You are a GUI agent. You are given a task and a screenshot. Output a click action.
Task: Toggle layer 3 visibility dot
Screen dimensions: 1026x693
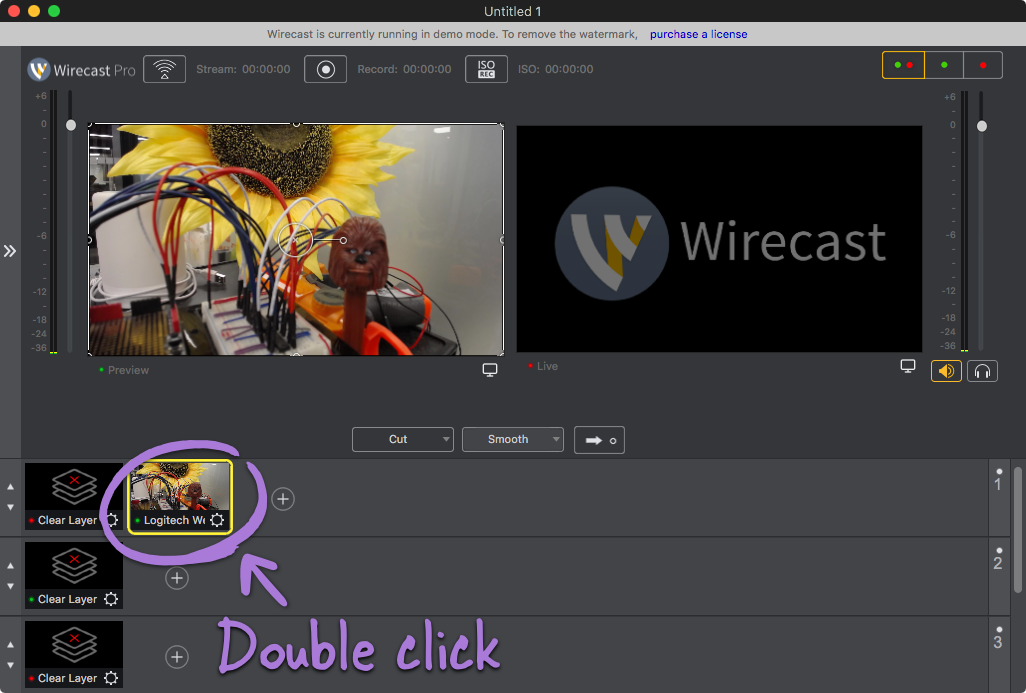point(999,630)
